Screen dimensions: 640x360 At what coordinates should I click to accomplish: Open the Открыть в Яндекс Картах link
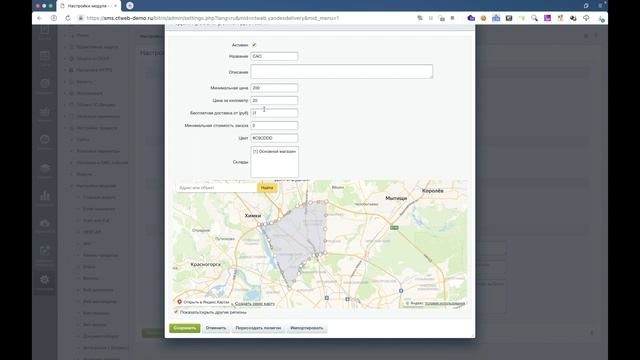click(207, 302)
